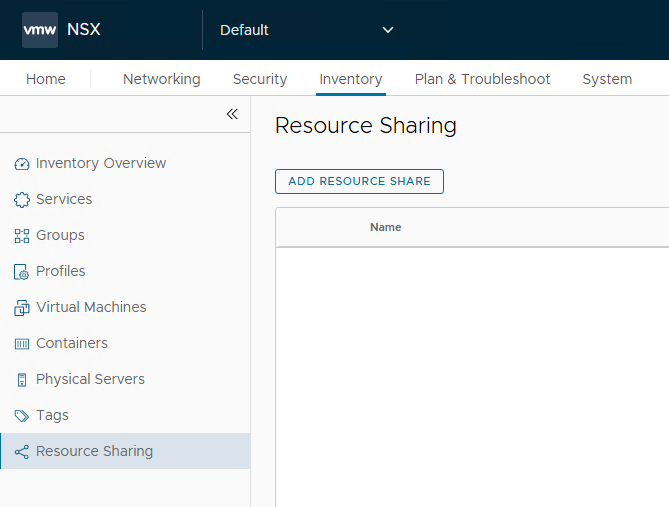Click the Virtual Machines icon
The height and width of the screenshot is (507, 669).
pos(22,308)
